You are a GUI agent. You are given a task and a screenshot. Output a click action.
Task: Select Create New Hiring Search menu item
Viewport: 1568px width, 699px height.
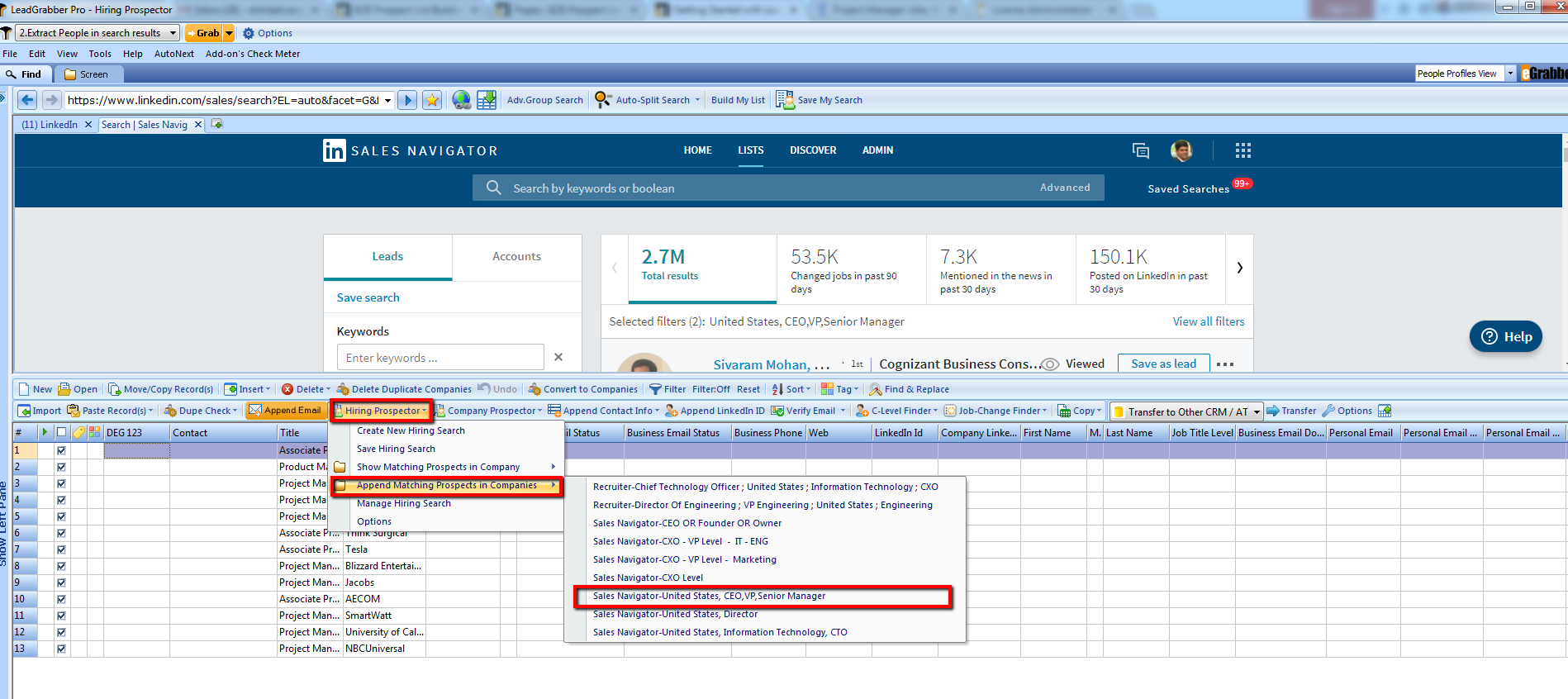tap(411, 430)
